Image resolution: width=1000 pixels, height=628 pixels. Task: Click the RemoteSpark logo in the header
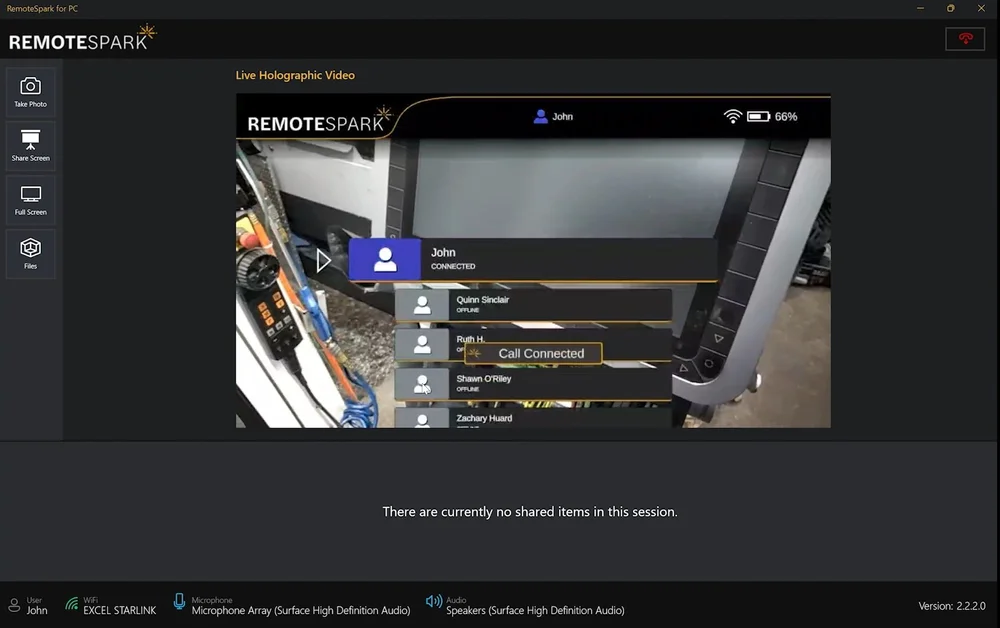82,38
